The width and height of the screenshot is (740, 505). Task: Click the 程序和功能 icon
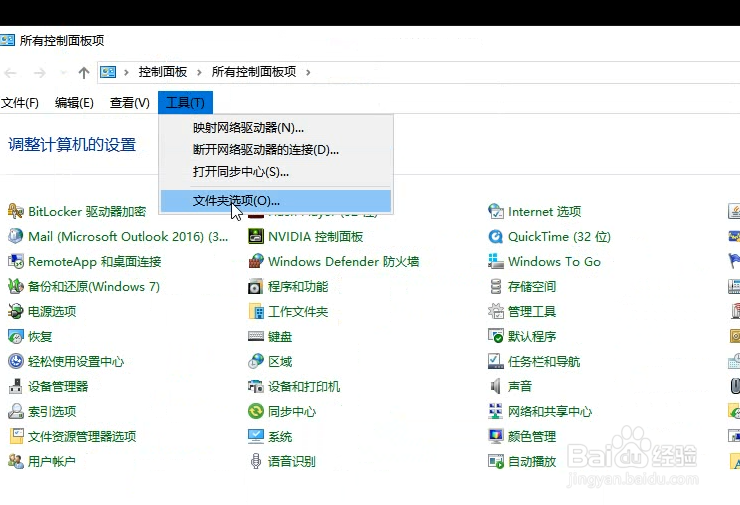coord(256,286)
